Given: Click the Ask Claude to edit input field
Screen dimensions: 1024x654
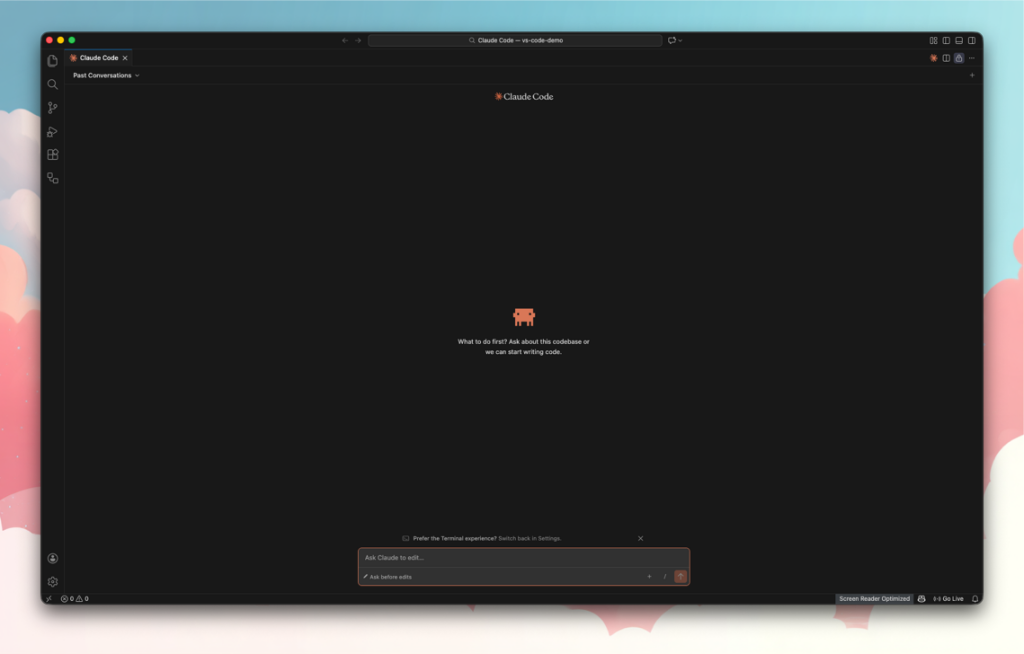Looking at the screenshot, I should [500, 559].
